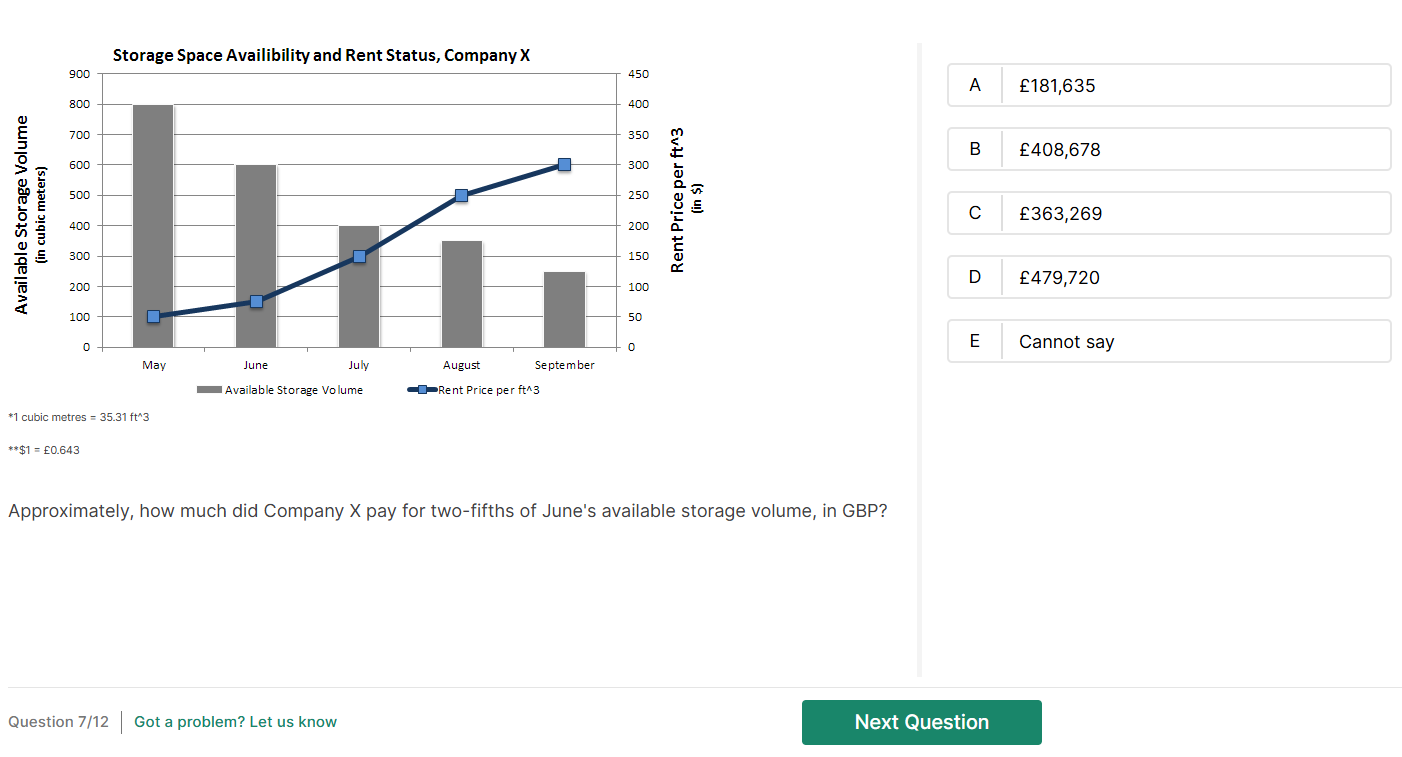1402x757 pixels.
Task: Click the Question 7/12 progress counter
Action: pos(58,722)
